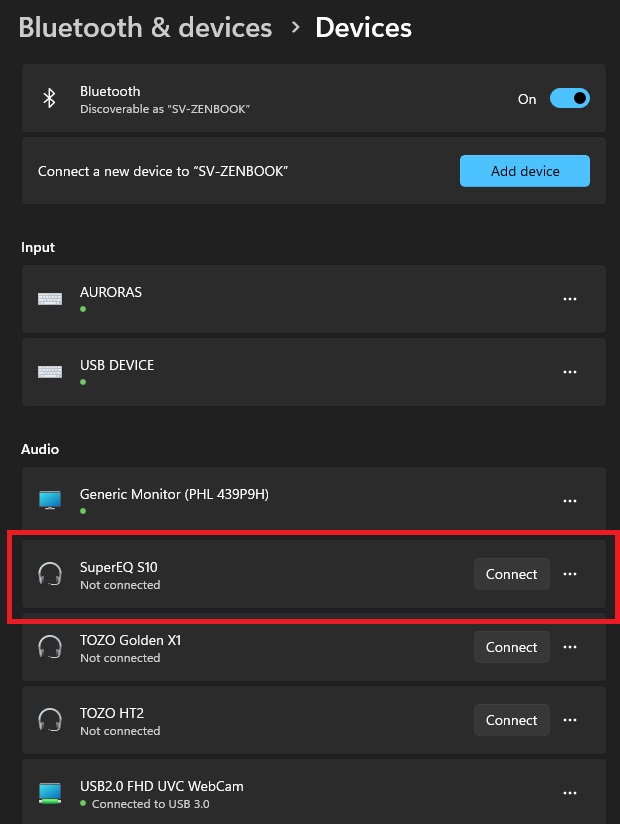Click the TOZO HT2 headset icon
620x824 pixels.
click(x=50, y=720)
